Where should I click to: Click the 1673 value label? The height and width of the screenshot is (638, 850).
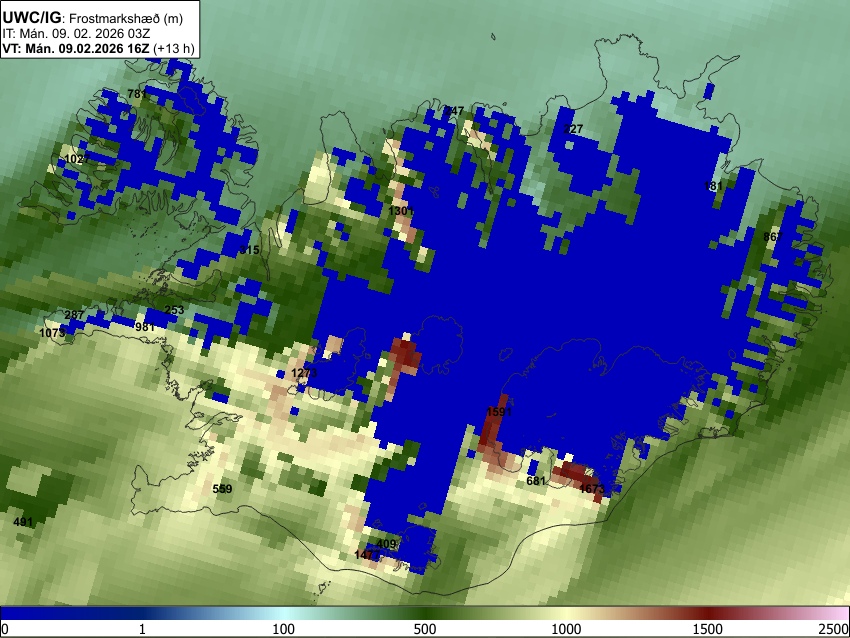click(592, 489)
